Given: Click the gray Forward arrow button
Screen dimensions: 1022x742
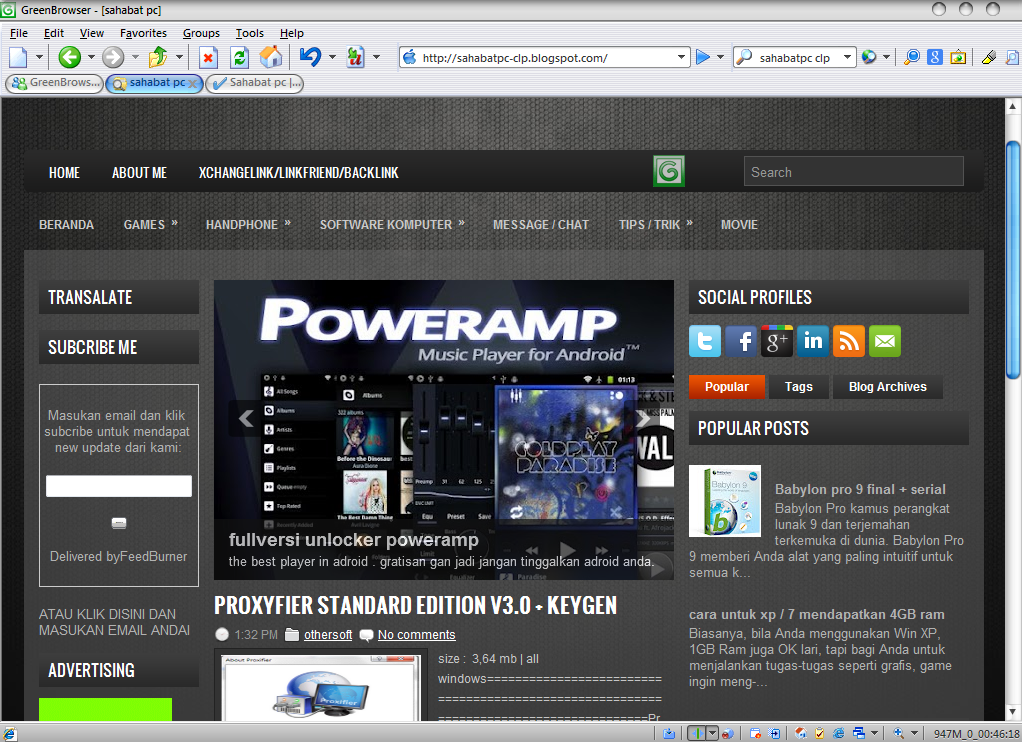Looking at the screenshot, I should pyautogui.click(x=113, y=57).
